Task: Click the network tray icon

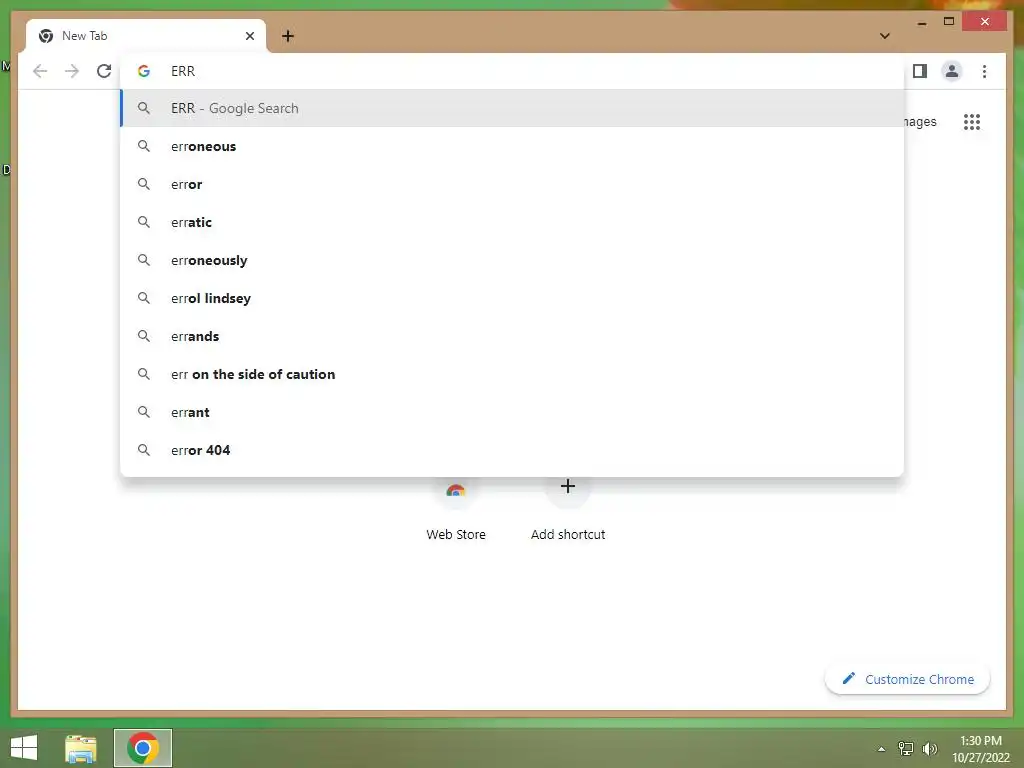Action: (906, 748)
